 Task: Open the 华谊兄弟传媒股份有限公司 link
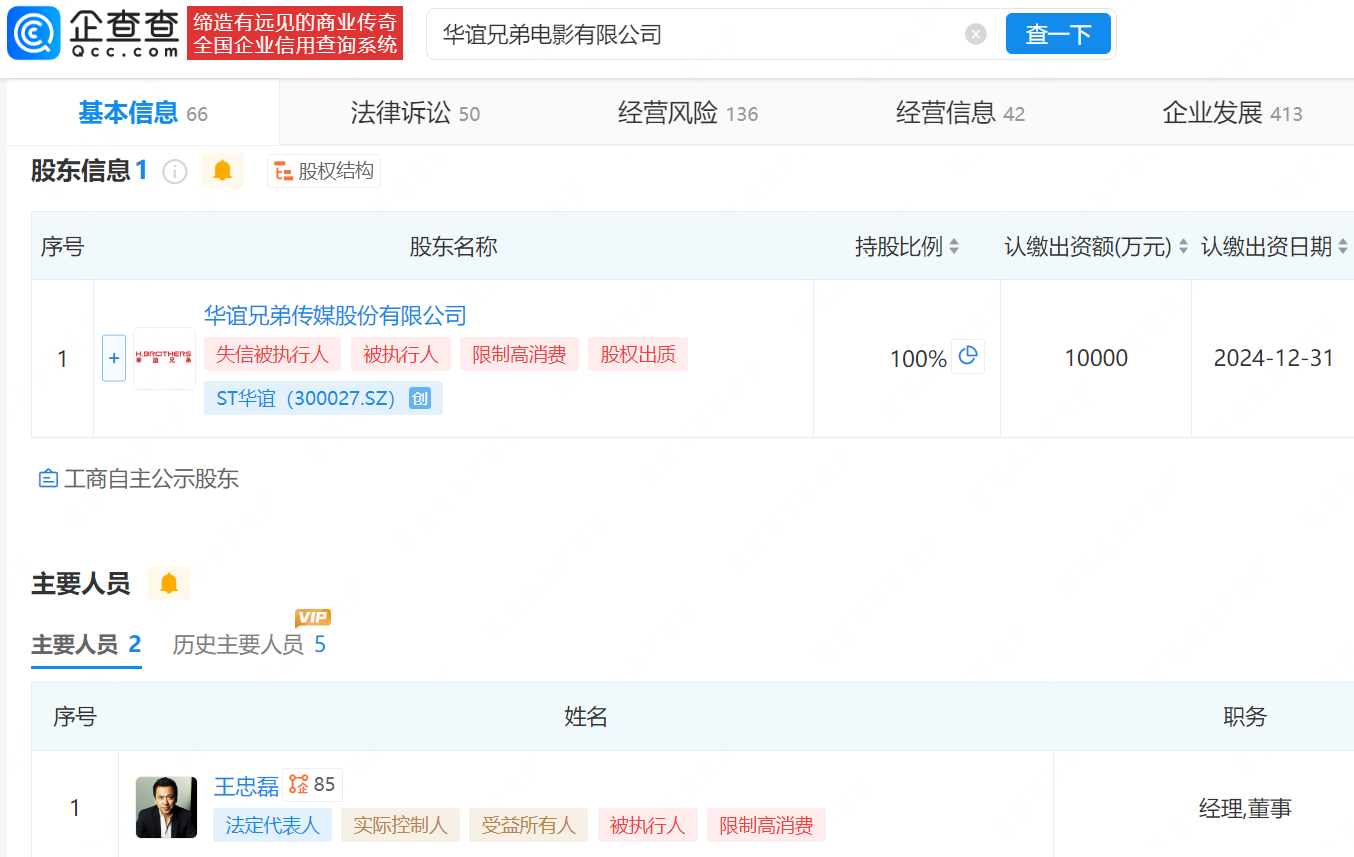pyautogui.click(x=335, y=316)
